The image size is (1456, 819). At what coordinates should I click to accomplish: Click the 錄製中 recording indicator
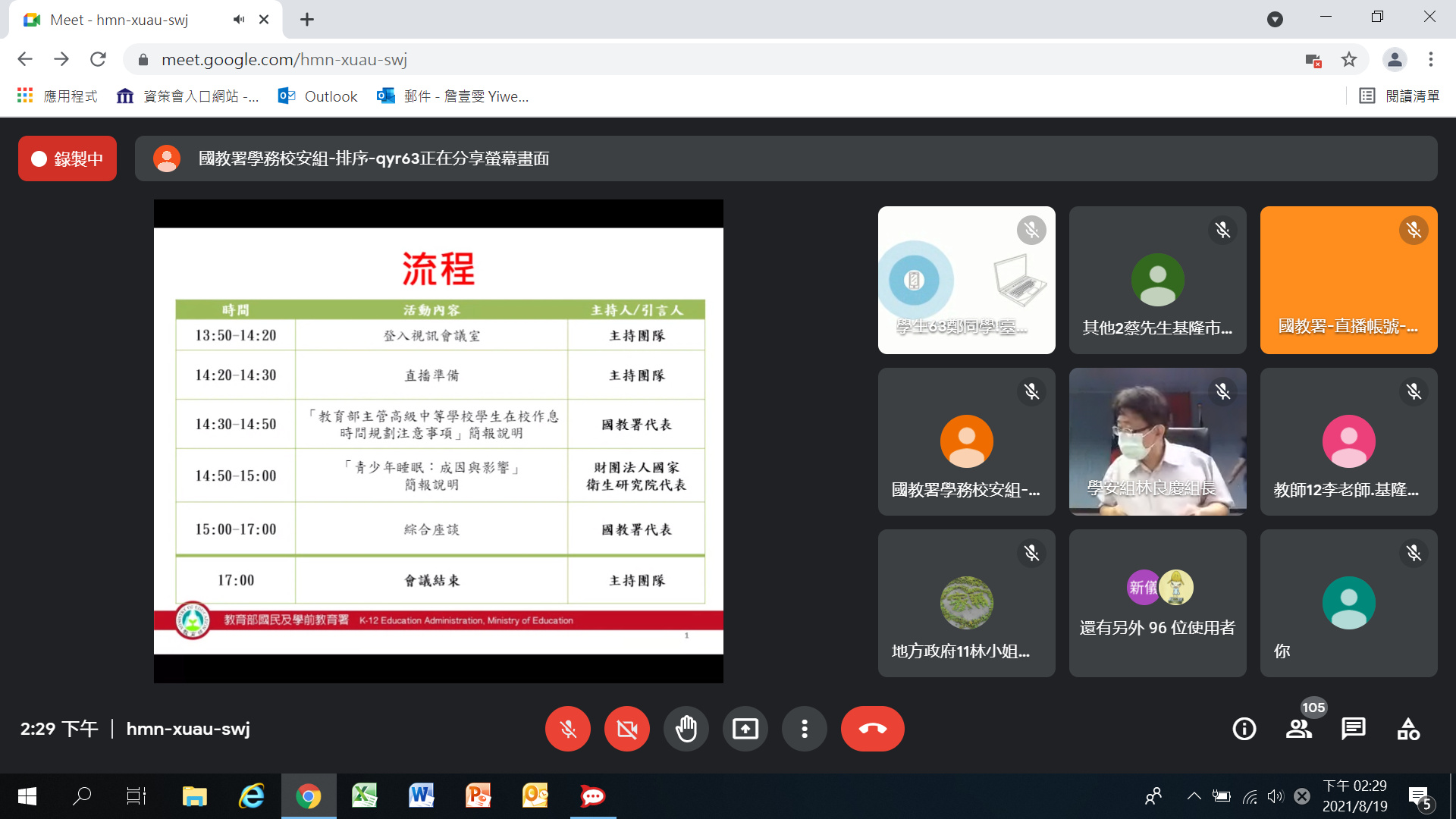(67, 158)
